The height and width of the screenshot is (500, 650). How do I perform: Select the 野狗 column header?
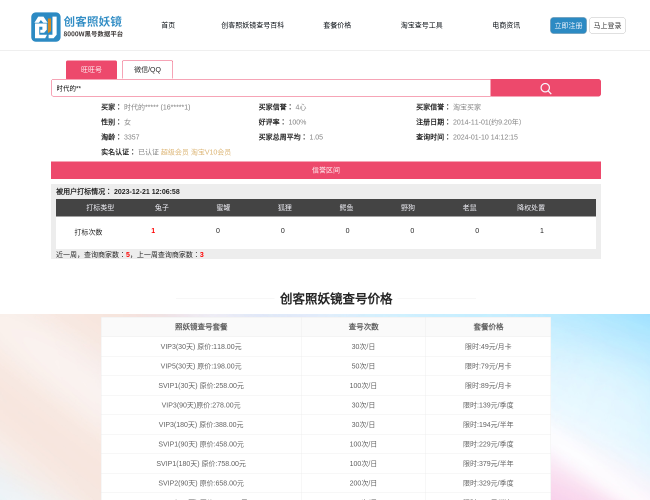click(408, 207)
